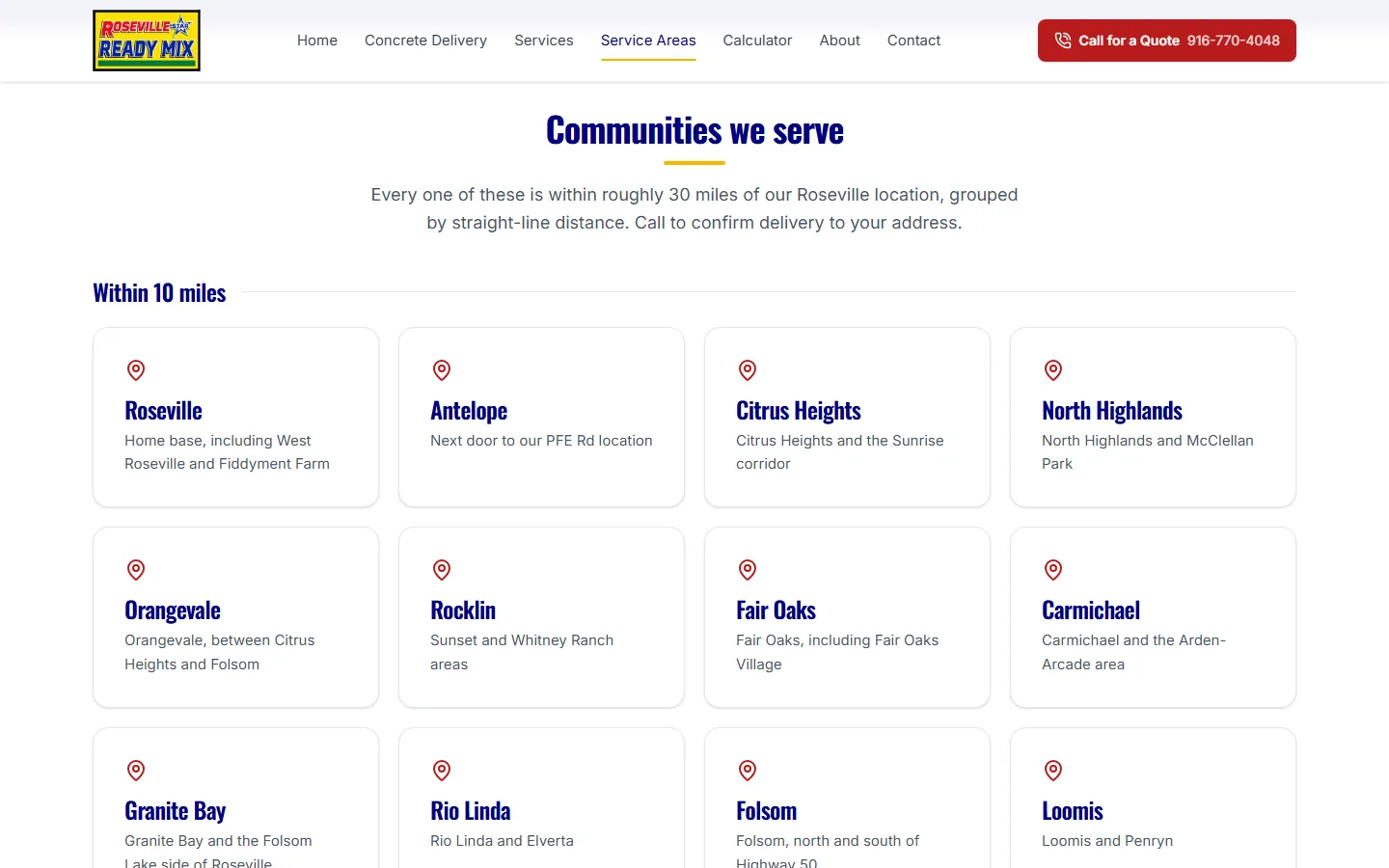Click the map pin icon above Loomis
The height and width of the screenshot is (868, 1389).
(x=1053, y=771)
